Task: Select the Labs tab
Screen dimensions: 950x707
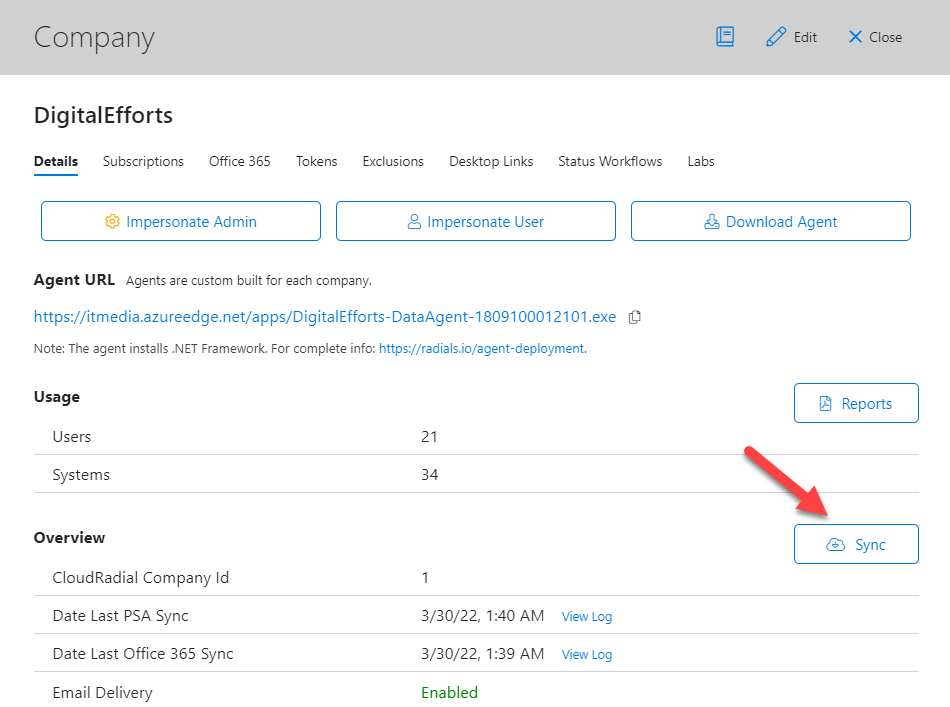Action: coord(701,161)
